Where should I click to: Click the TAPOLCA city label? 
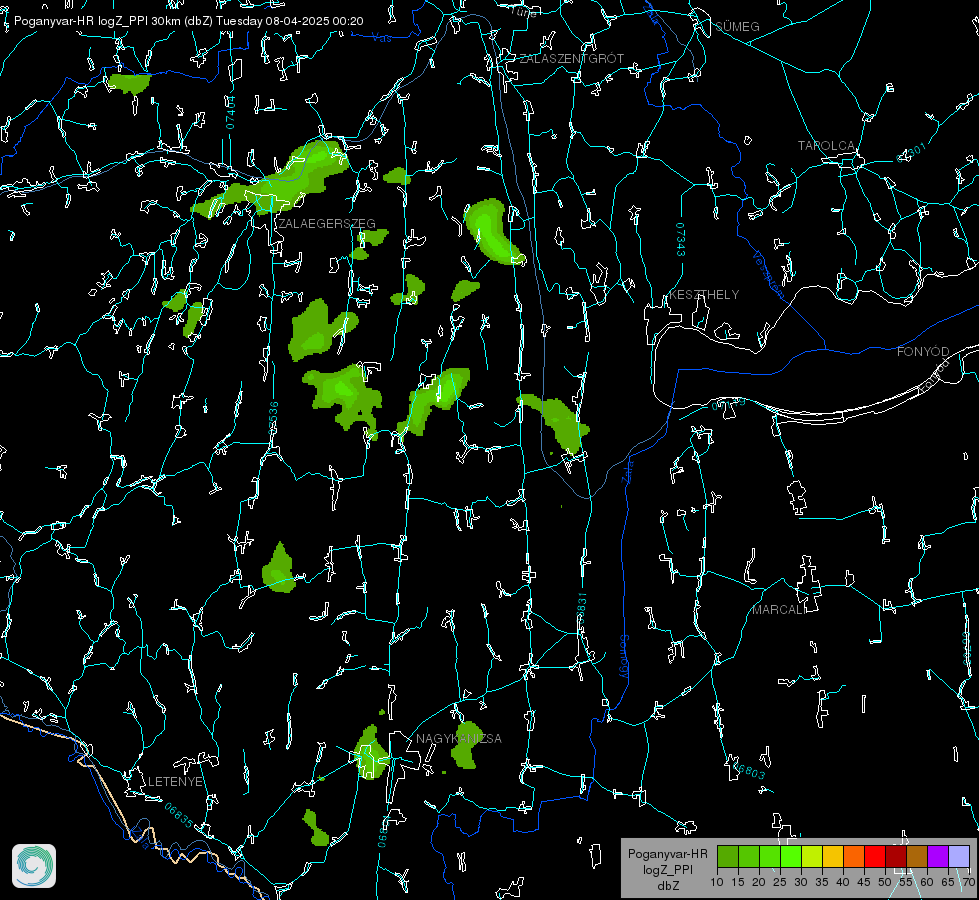tap(826, 146)
